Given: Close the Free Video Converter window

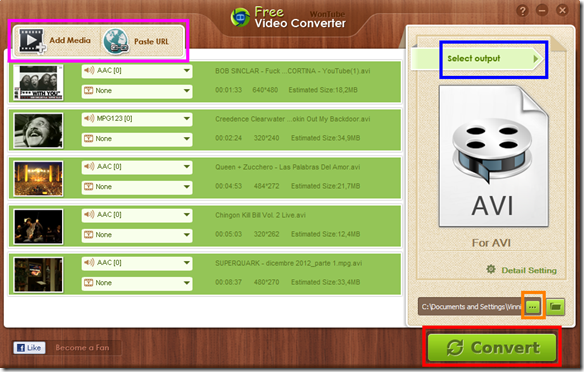Looking at the screenshot, I should [x=562, y=10].
